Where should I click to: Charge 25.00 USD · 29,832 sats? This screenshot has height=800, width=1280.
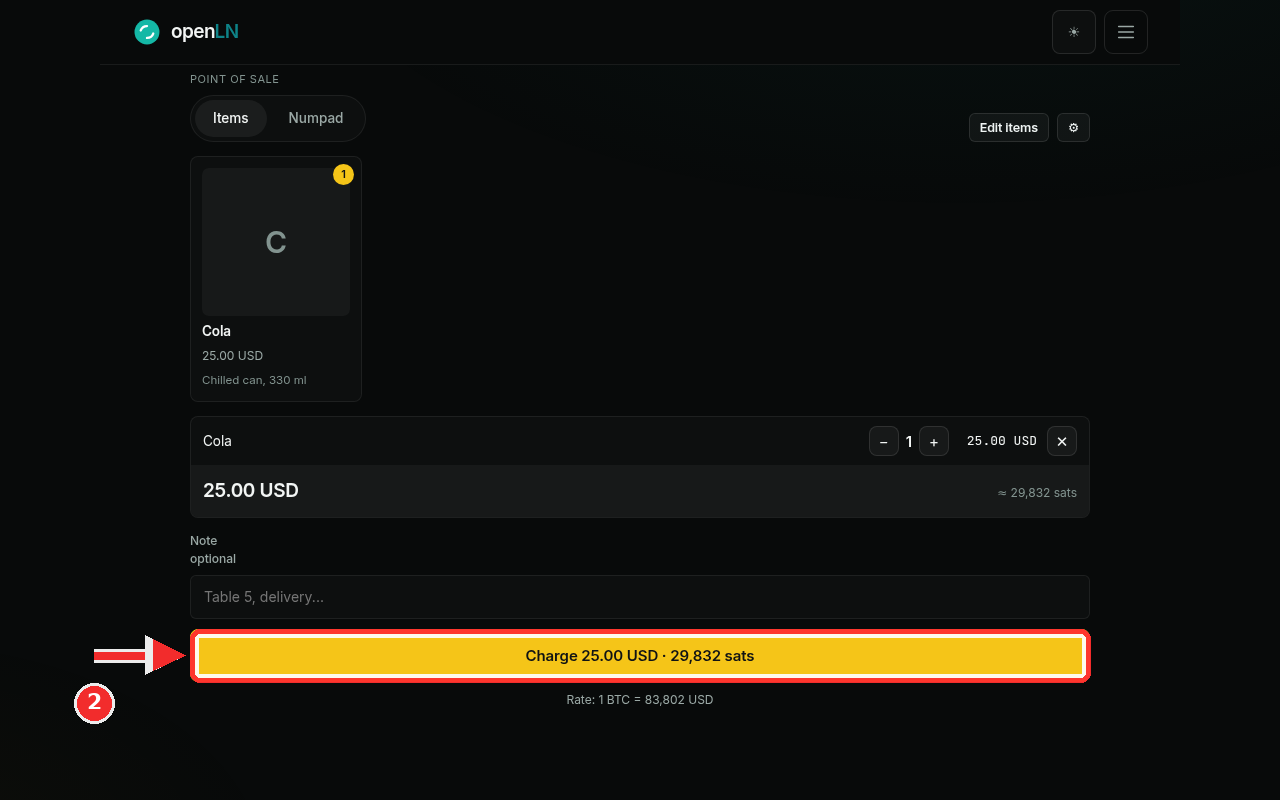(x=640, y=656)
